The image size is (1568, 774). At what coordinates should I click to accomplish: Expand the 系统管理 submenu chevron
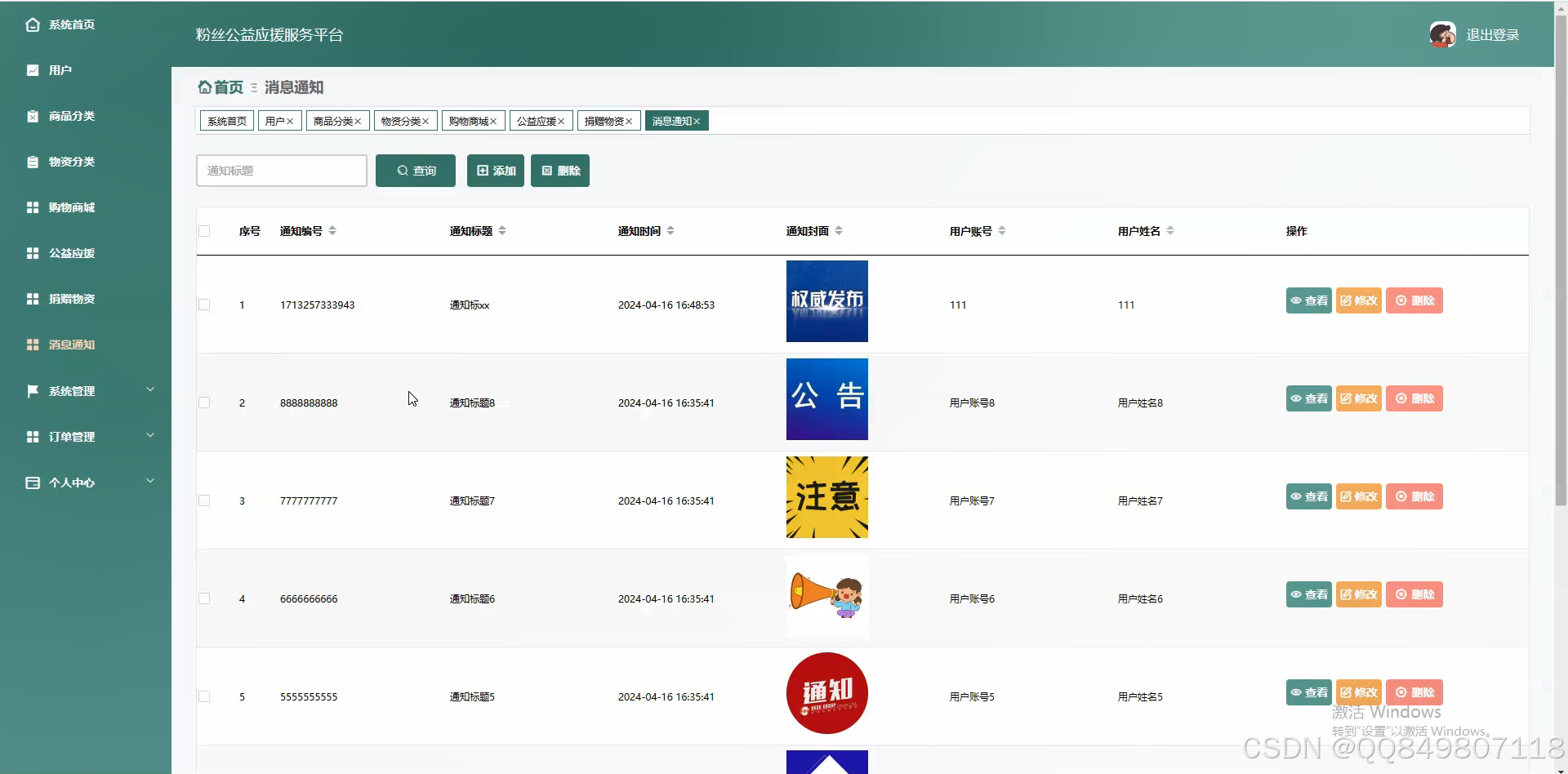(150, 389)
